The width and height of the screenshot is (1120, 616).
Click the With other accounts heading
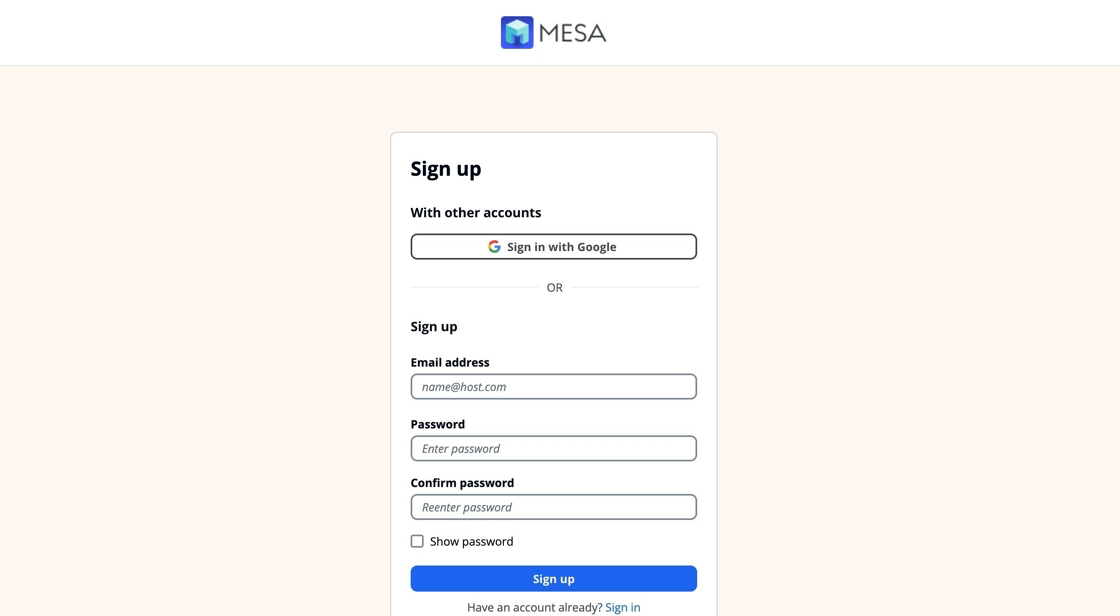coord(476,212)
